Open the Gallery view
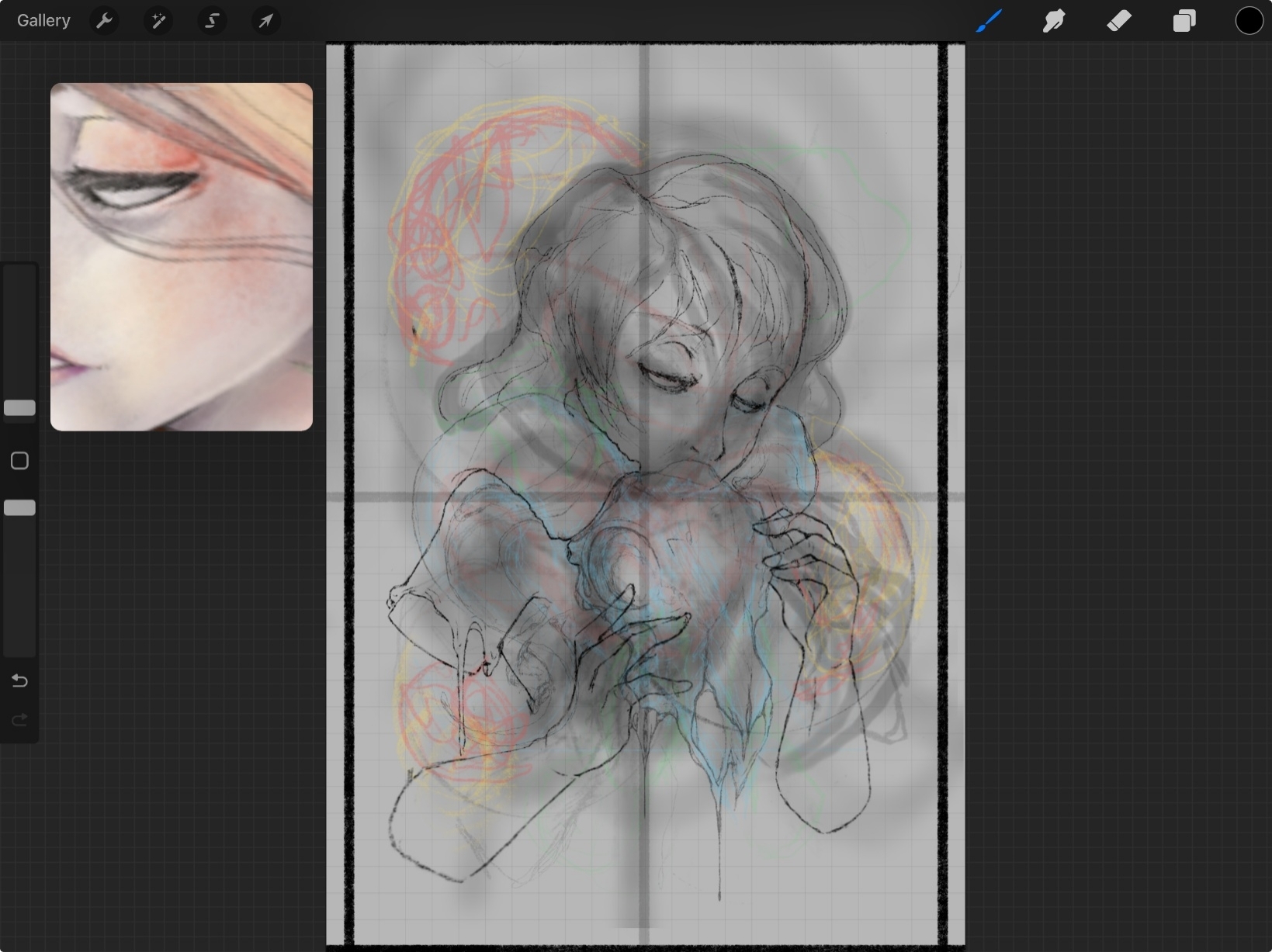The height and width of the screenshot is (952, 1272). click(x=43, y=21)
